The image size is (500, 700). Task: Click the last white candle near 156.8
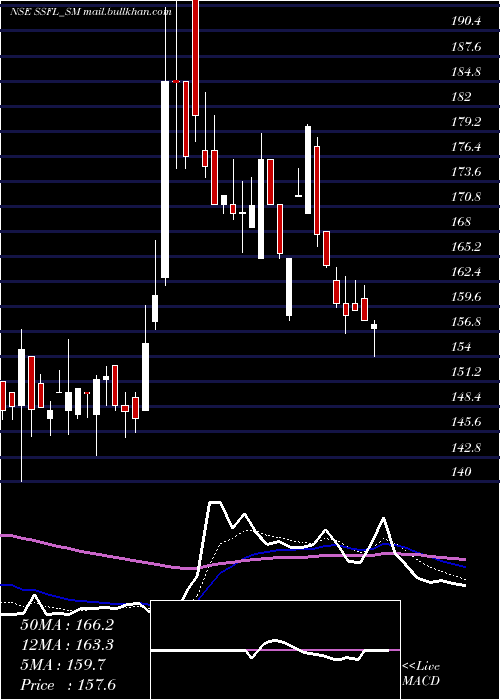click(x=374, y=326)
